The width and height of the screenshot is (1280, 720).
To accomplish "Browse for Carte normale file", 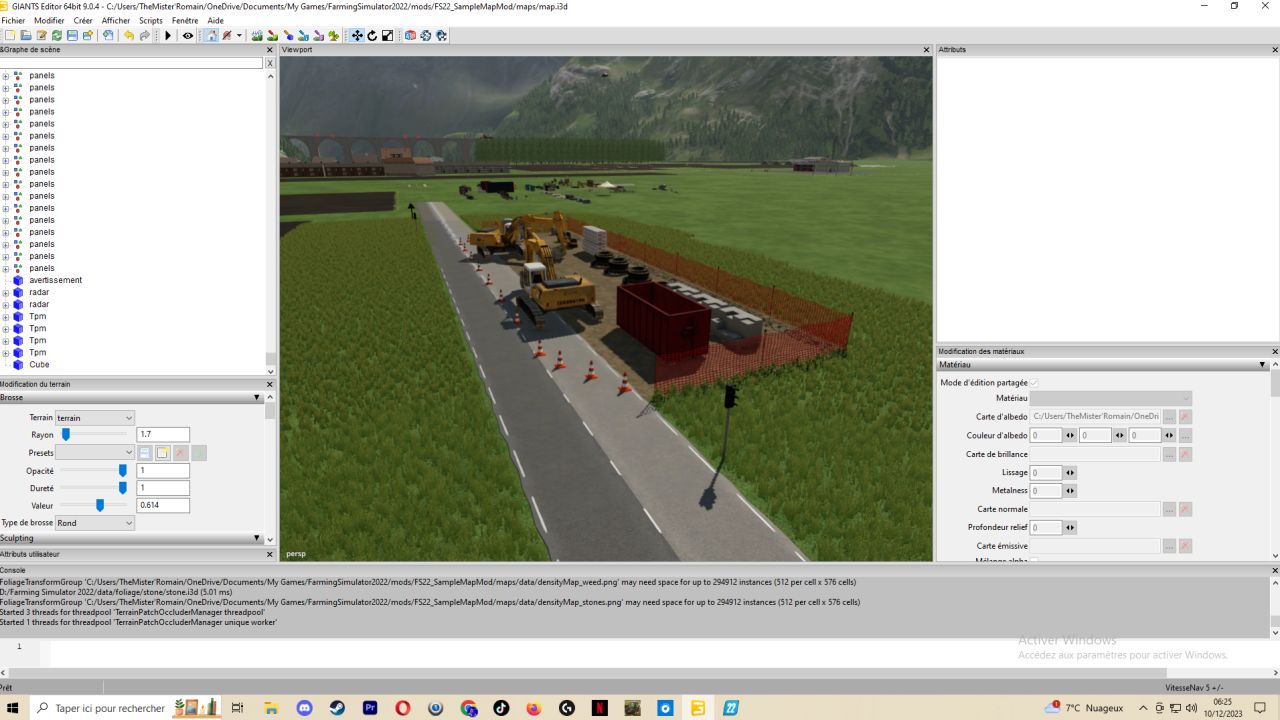I will click(x=1169, y=509).
